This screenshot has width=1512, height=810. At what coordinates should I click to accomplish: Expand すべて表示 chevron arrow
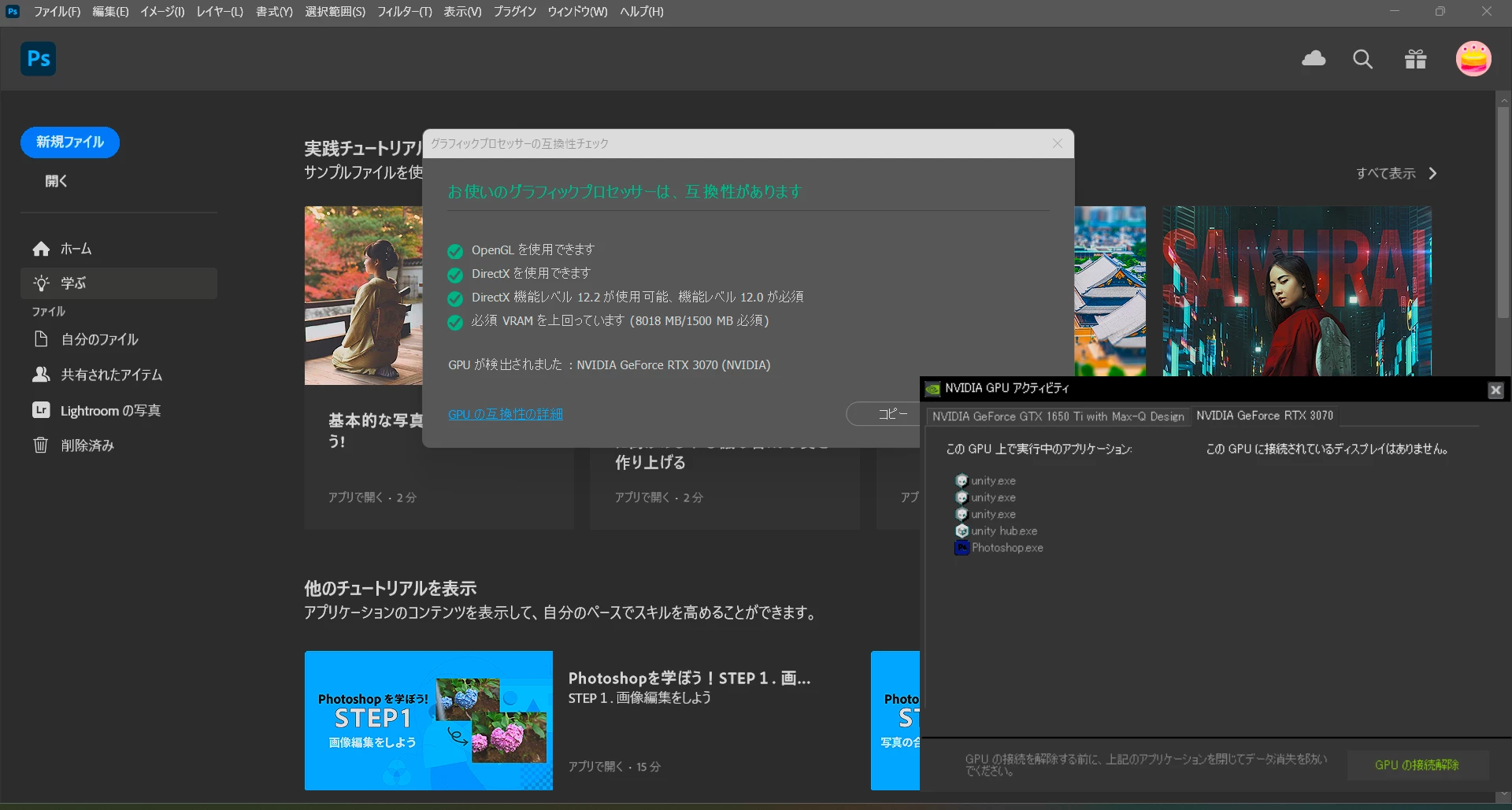tap(1432, 173)
